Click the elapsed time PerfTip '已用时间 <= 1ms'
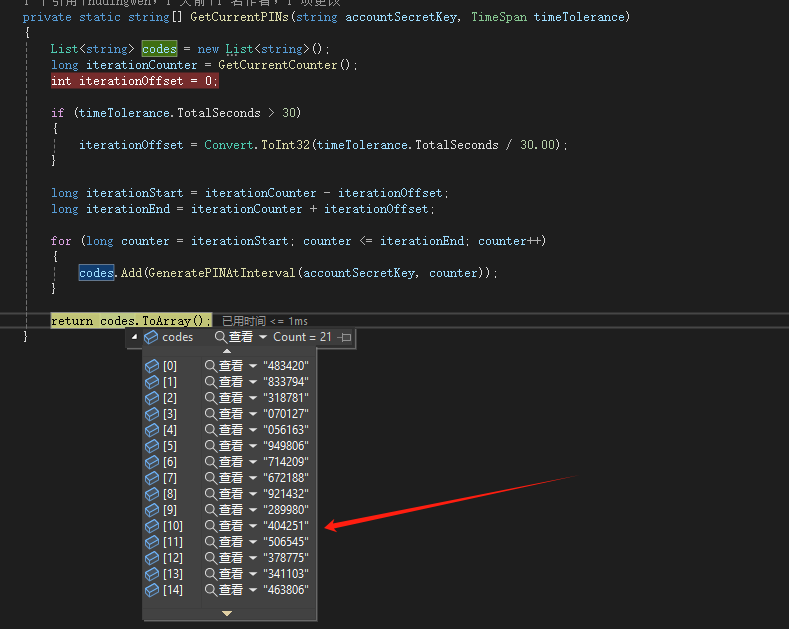This screenshot has height=629, width=789. (265, 321)
